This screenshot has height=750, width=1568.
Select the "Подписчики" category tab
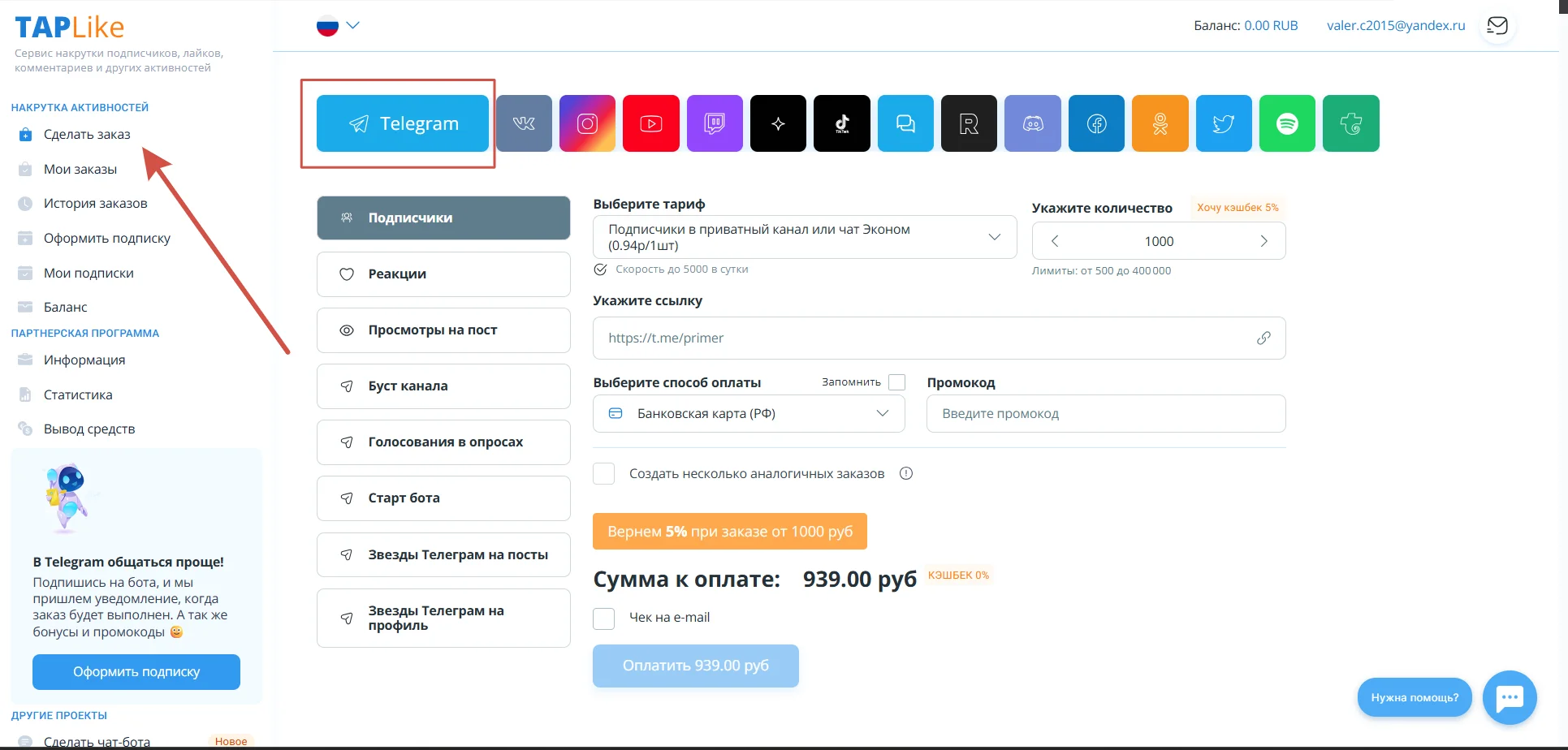pyautogui.click(x=443, y=218)
